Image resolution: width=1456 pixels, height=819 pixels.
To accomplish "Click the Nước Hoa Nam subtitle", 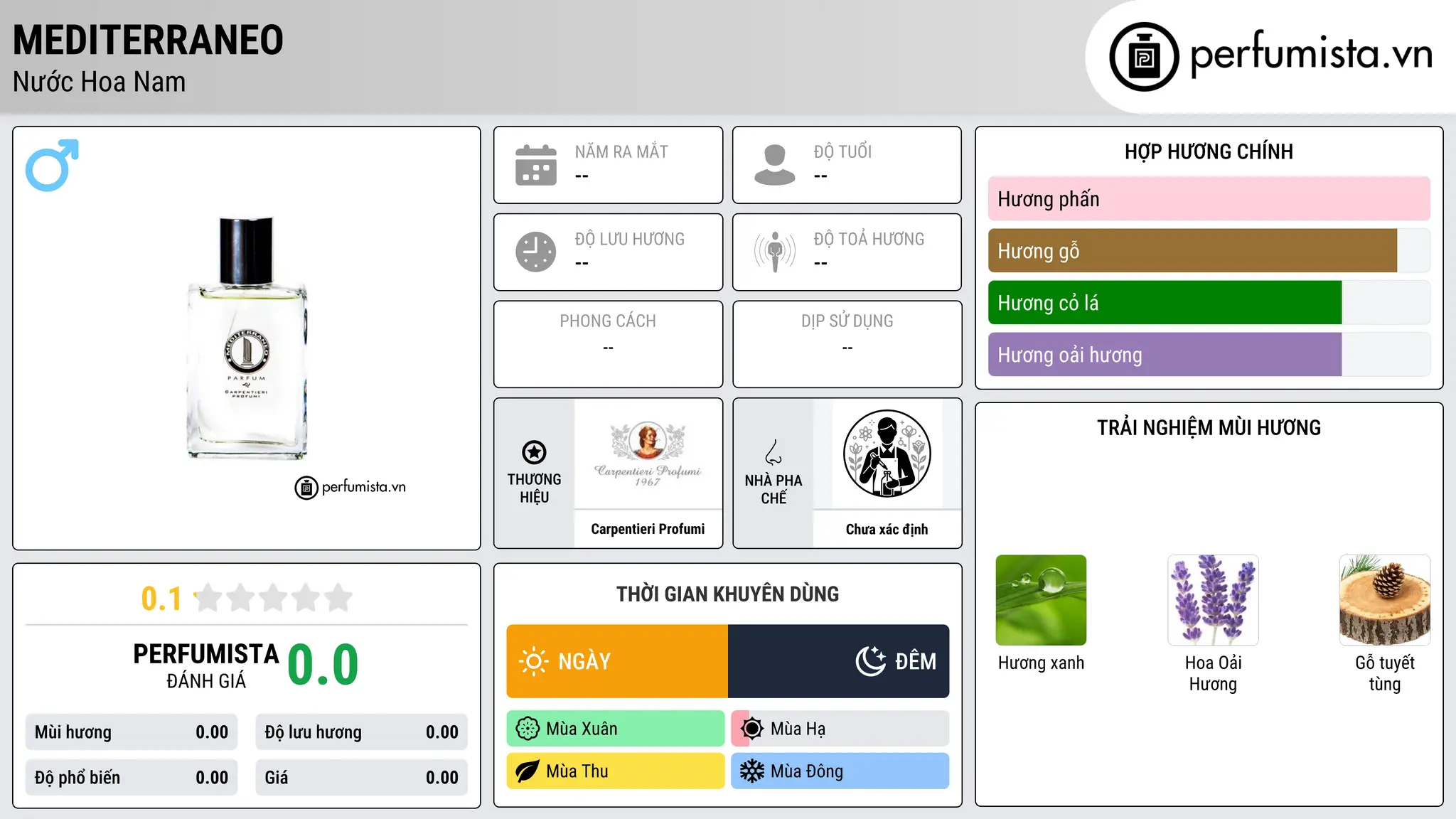I will pyautogui.click(x=100, y=82).
